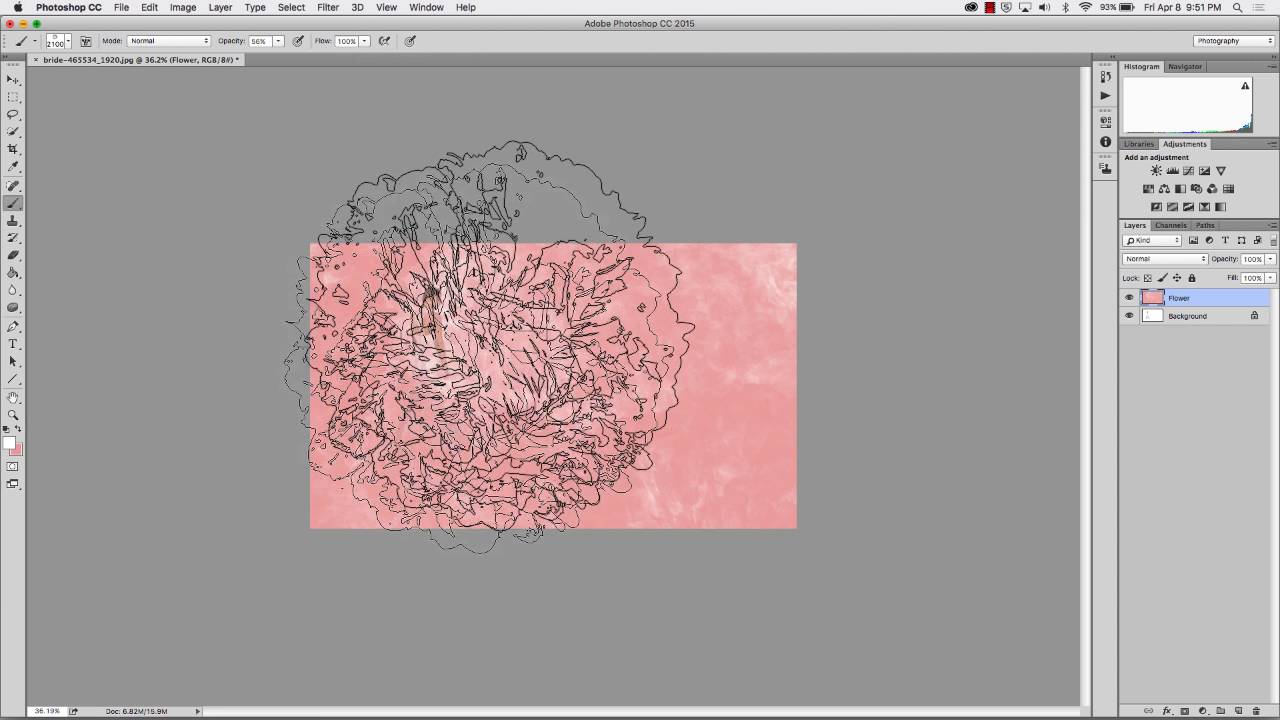The width and height of the screenshot is (1280, 720).
Task: Open the layer filter Kind dropdown
Action: pos(1152,241)
